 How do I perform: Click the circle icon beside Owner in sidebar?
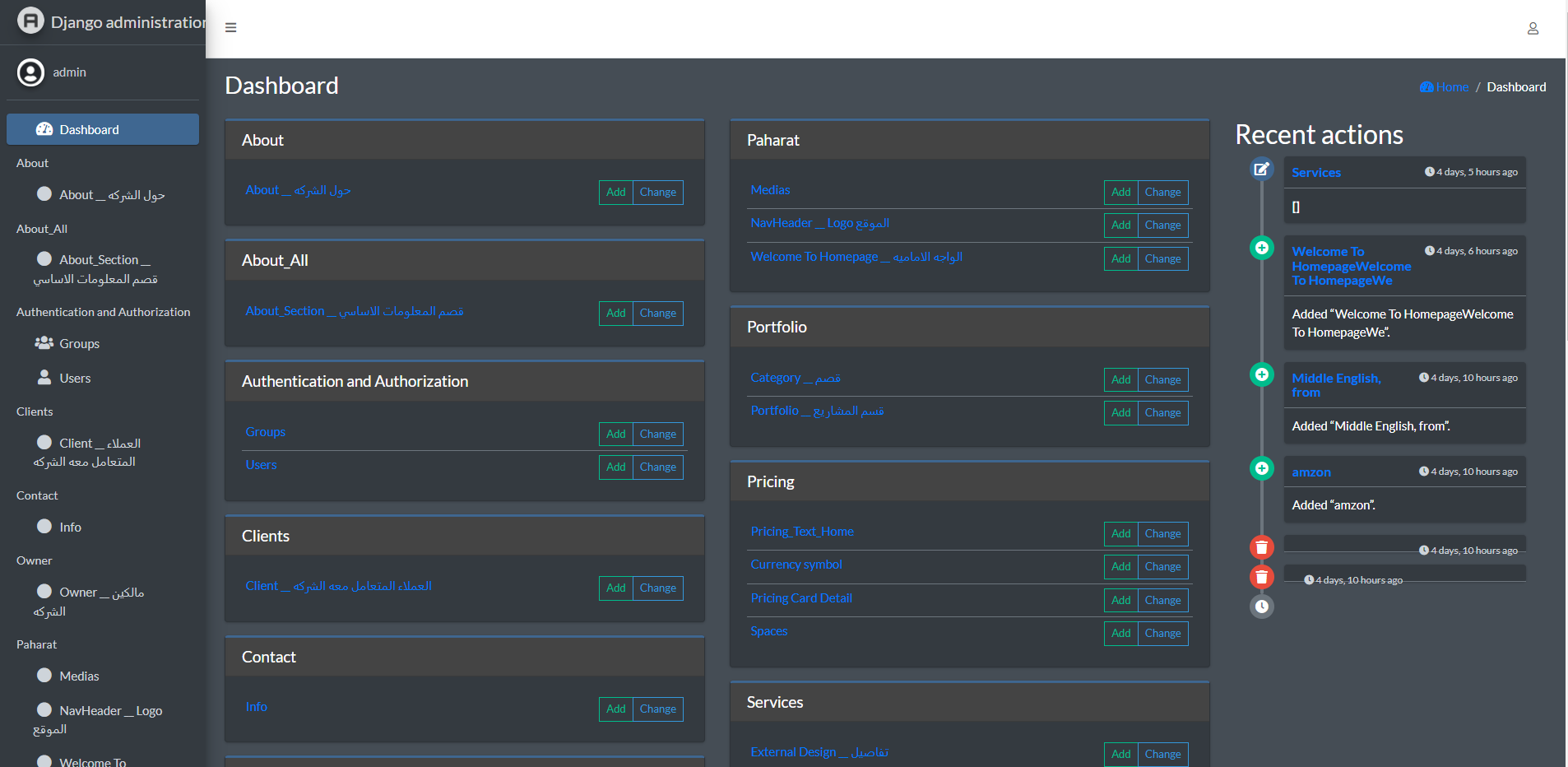[44, 592]
